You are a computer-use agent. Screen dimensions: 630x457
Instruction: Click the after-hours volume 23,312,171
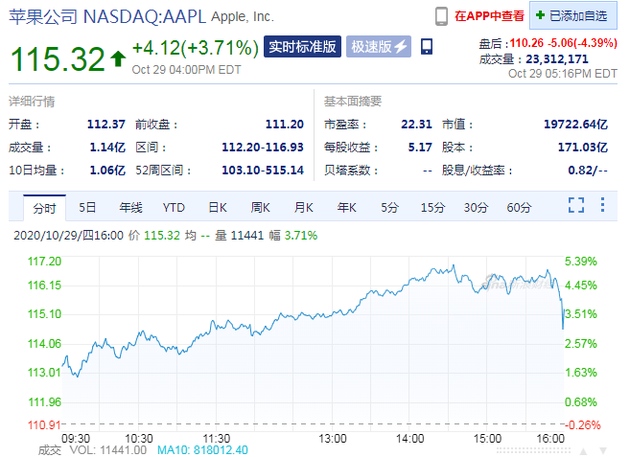click(x=557, y=59)
